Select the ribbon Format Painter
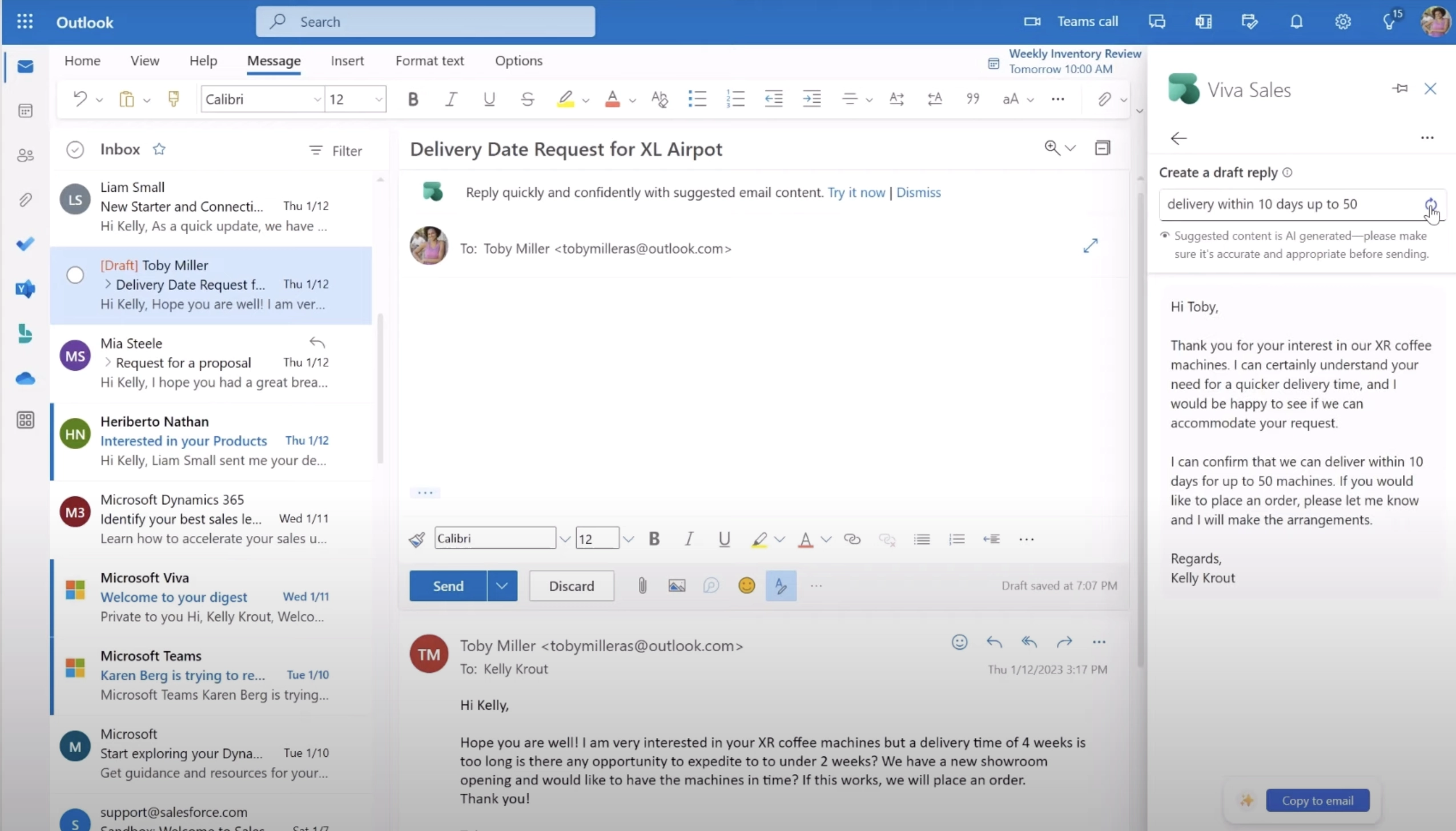Viewport: 1456px width, 831px height. click(174, 99)
